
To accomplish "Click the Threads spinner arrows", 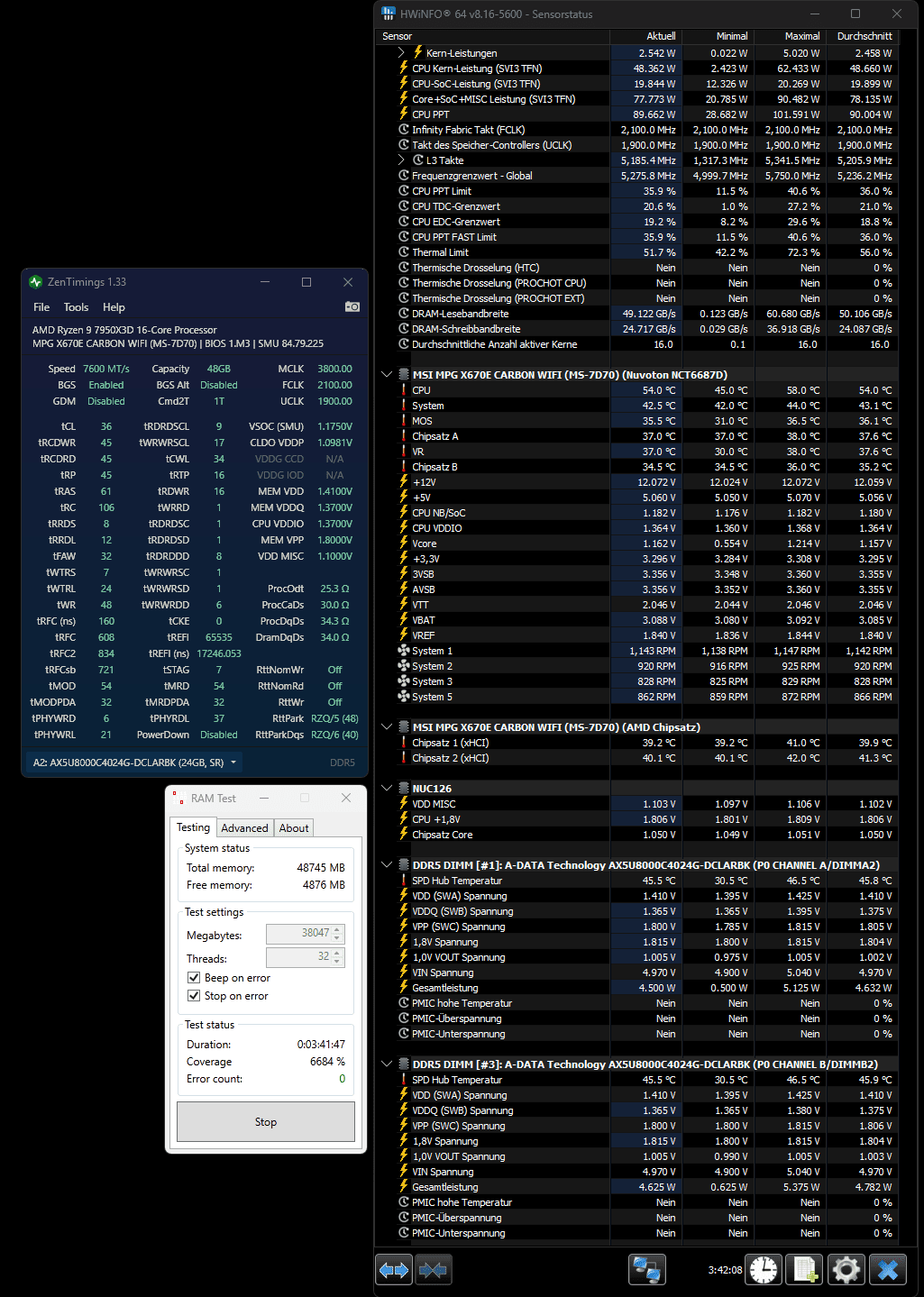I will [x=338, y=957].
